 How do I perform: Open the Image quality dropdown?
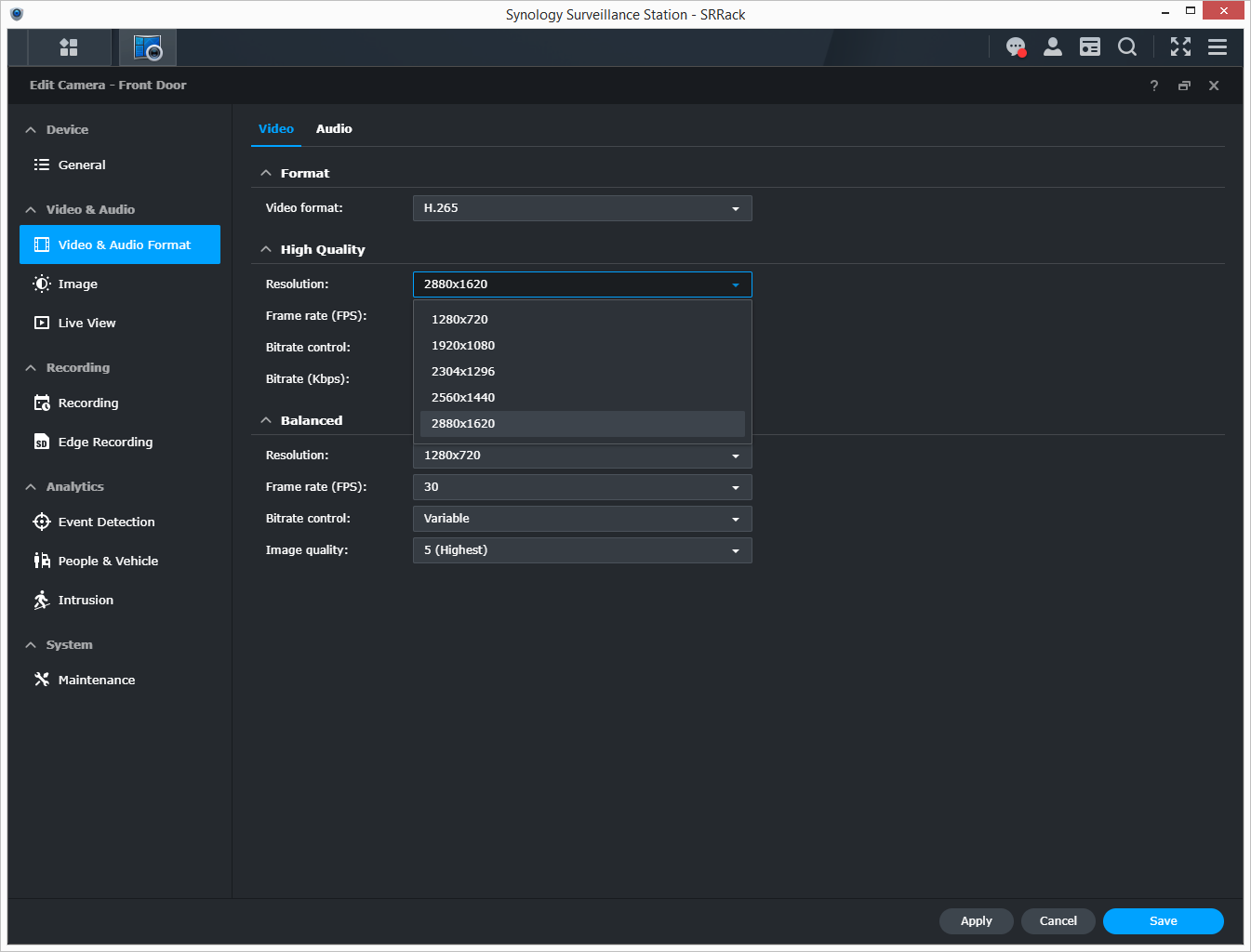(x=582, y=550)
